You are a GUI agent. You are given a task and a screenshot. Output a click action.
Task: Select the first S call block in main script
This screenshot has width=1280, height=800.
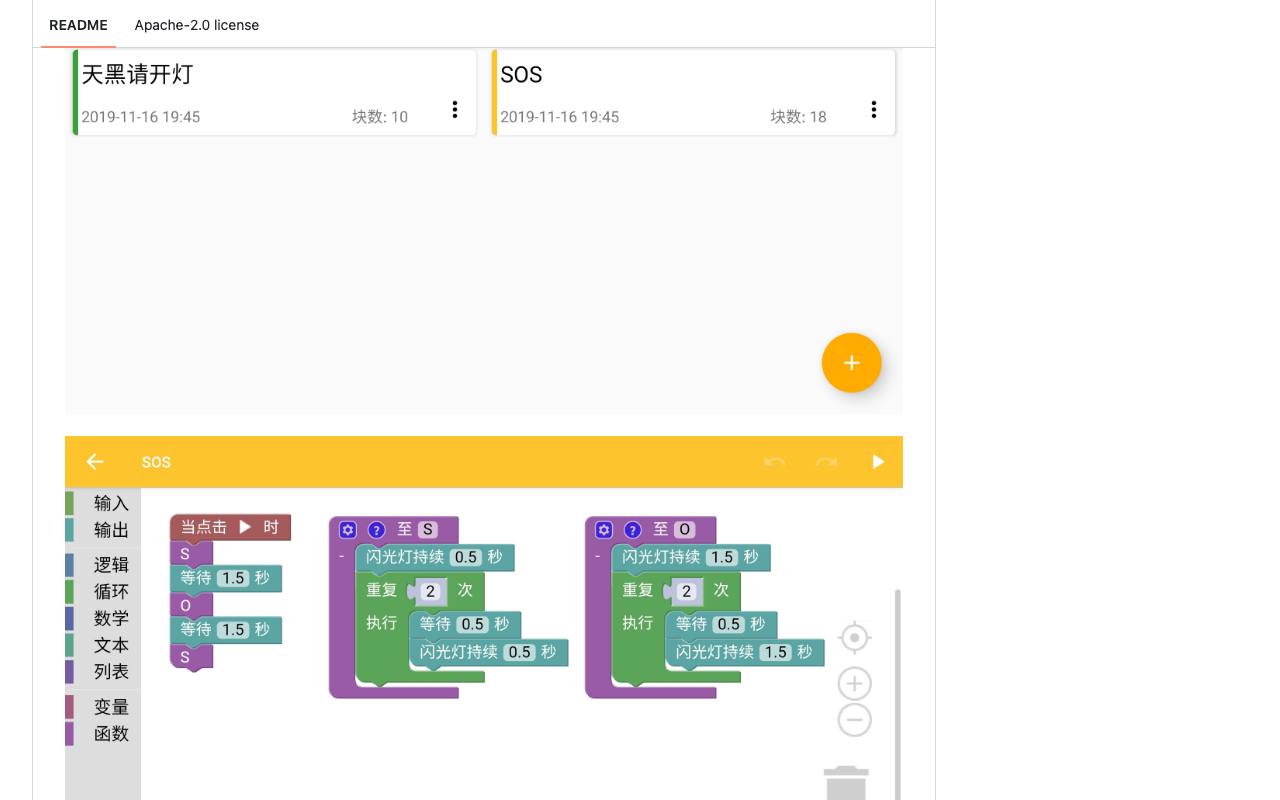[191, 553]
